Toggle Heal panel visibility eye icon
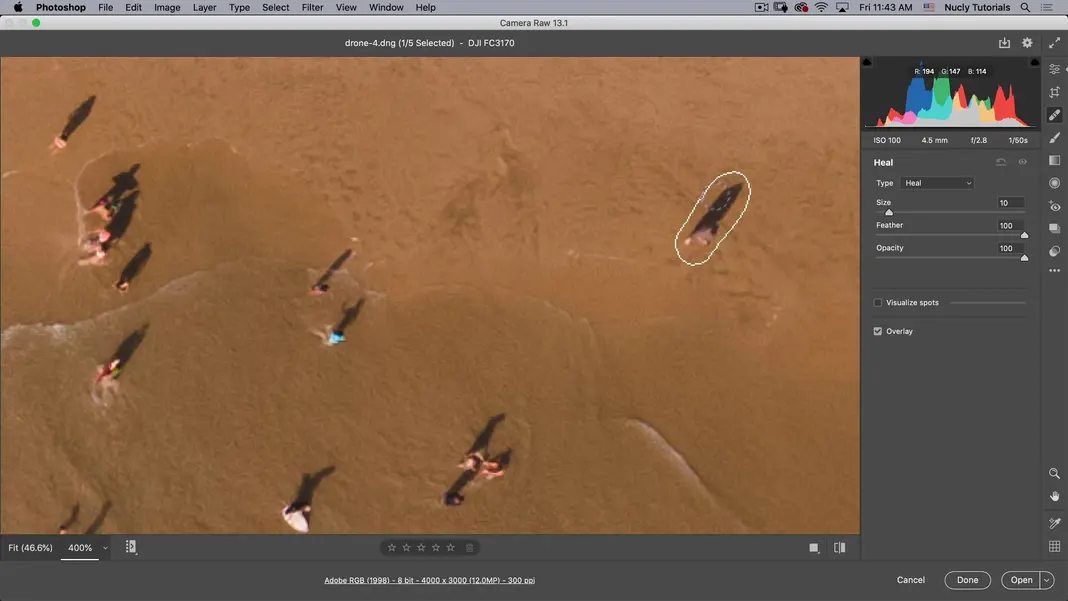The height and width of the screenshot is (601, 1068). 1022,162
